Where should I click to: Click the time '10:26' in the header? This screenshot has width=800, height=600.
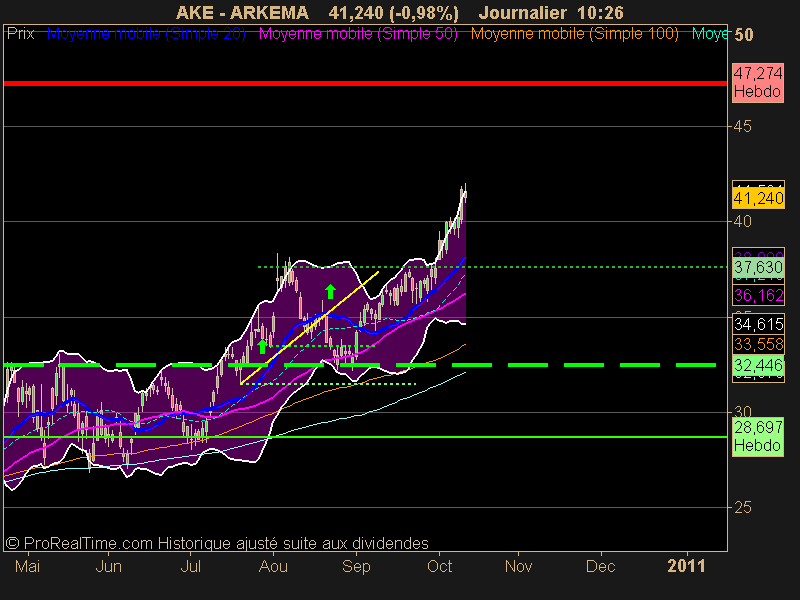[601, 12]
